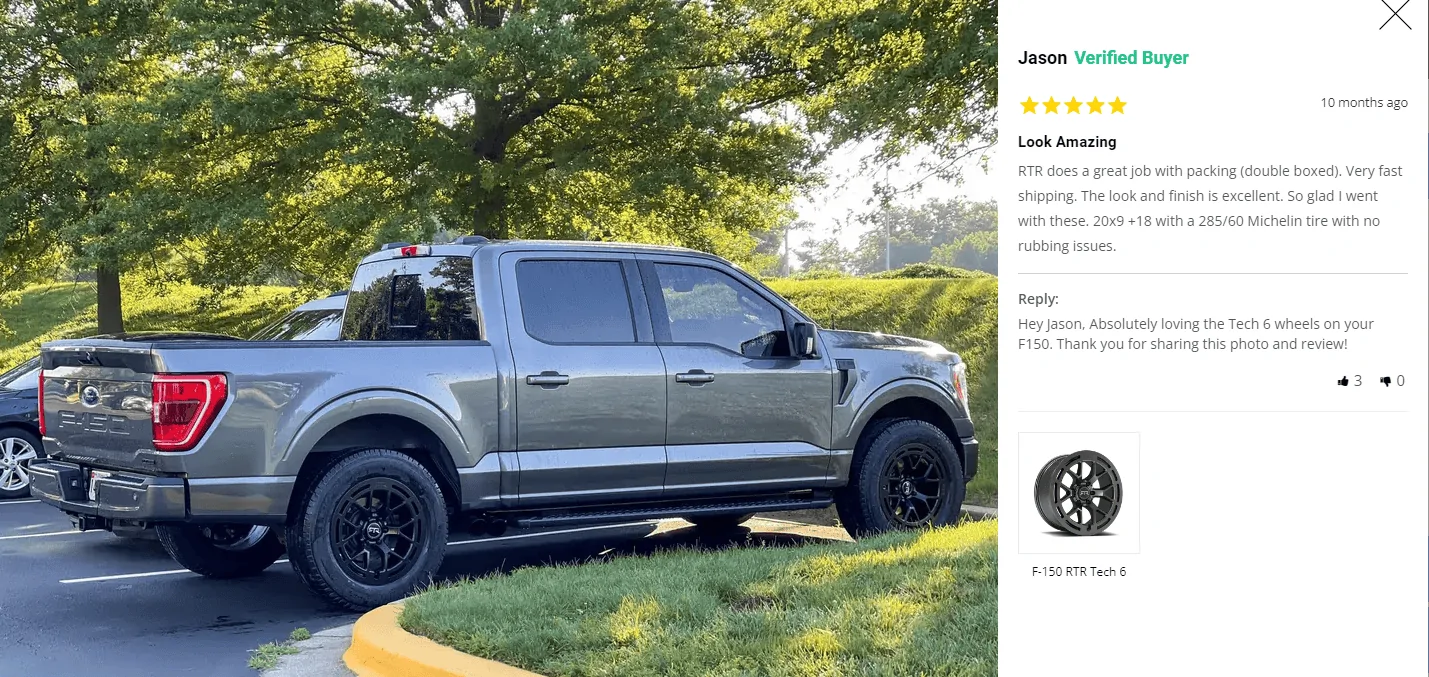Viewport: 1429px width, 677px height.
Task: Click the third yellow rating star
Action: click(x=1073, y=105)
